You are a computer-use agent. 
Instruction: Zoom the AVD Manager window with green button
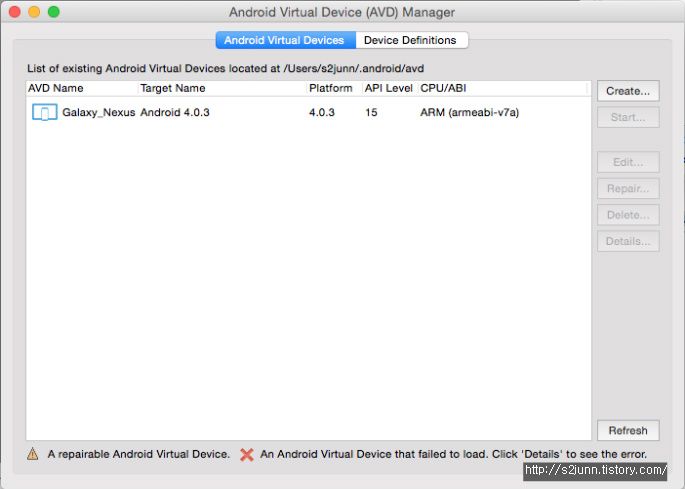(54, 12)
